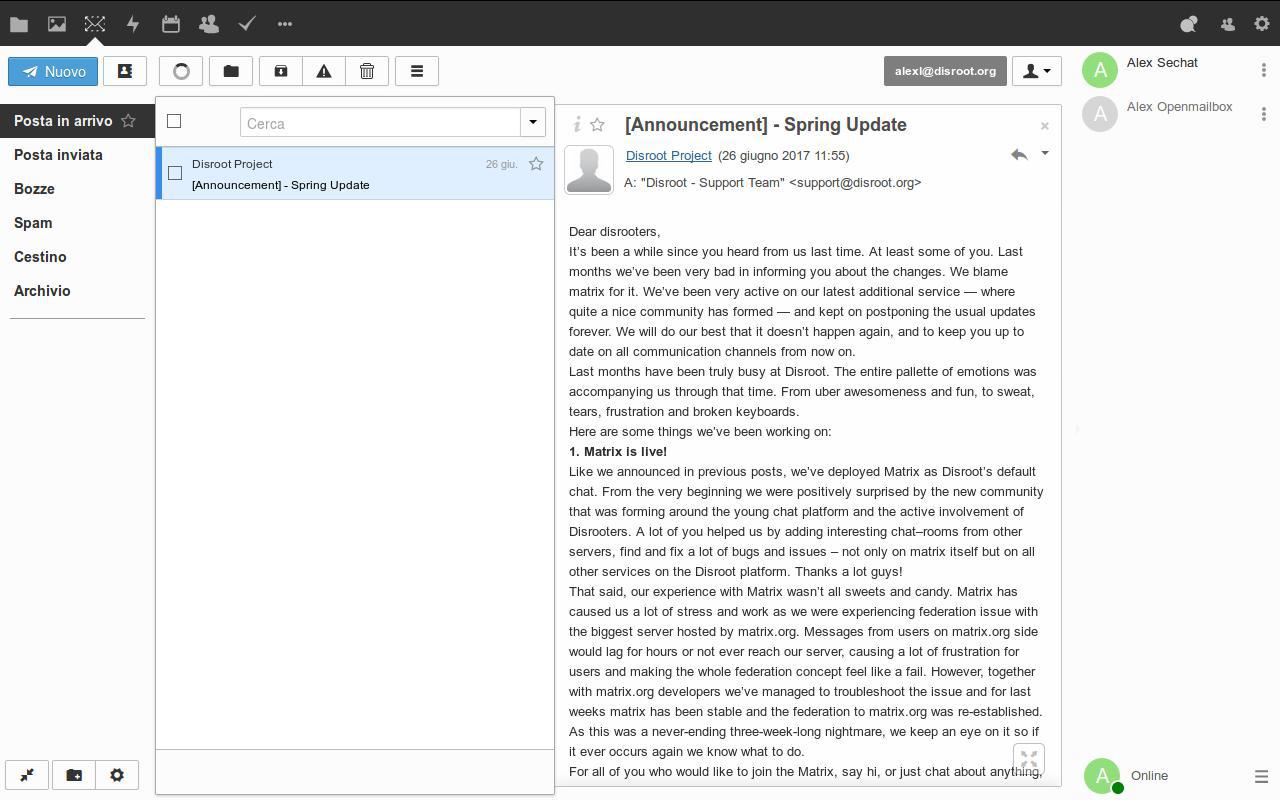
Task: Collapse the folder sidebar with arrows icon
Action: (x=27, y=775)
